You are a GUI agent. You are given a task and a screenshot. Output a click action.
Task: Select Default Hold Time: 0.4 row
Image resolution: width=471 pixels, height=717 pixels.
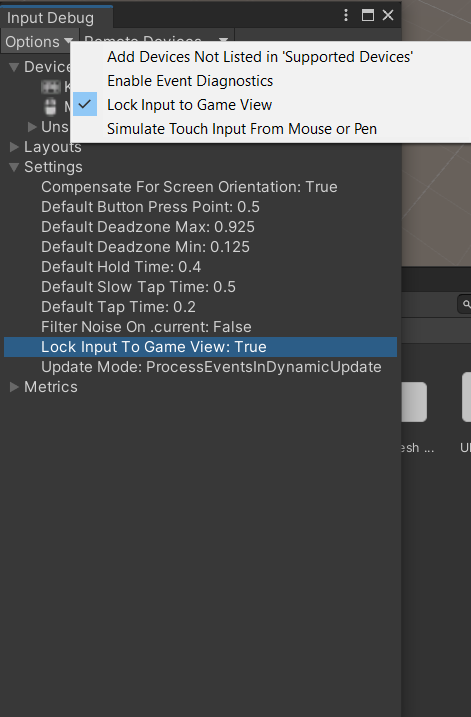coord(200,267)
